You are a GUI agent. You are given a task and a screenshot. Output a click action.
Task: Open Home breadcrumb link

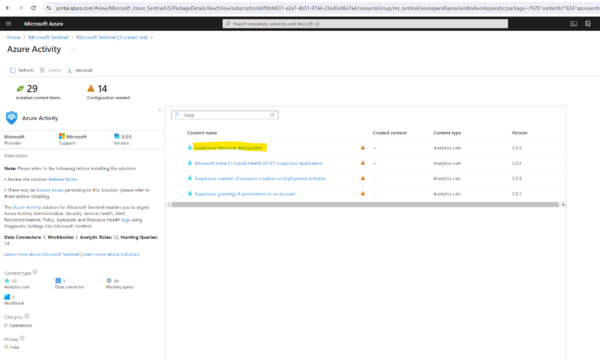(14, 37)
